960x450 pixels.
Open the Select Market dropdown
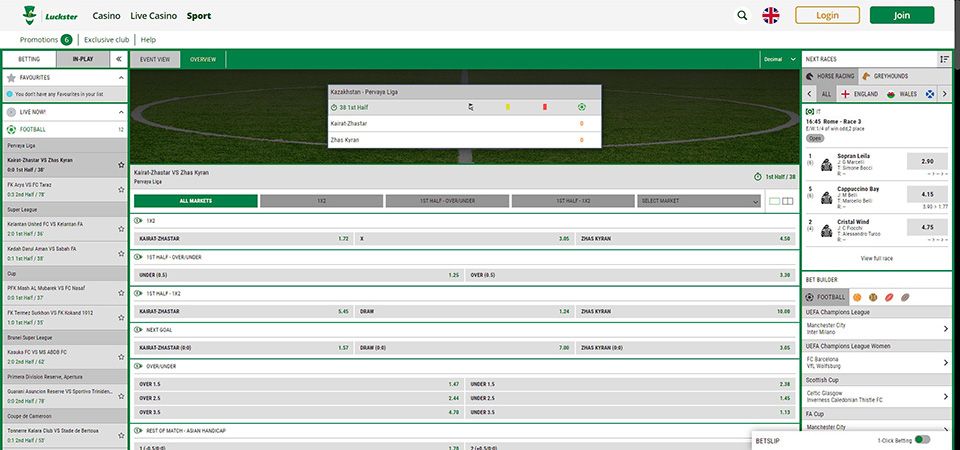[698, 201]
